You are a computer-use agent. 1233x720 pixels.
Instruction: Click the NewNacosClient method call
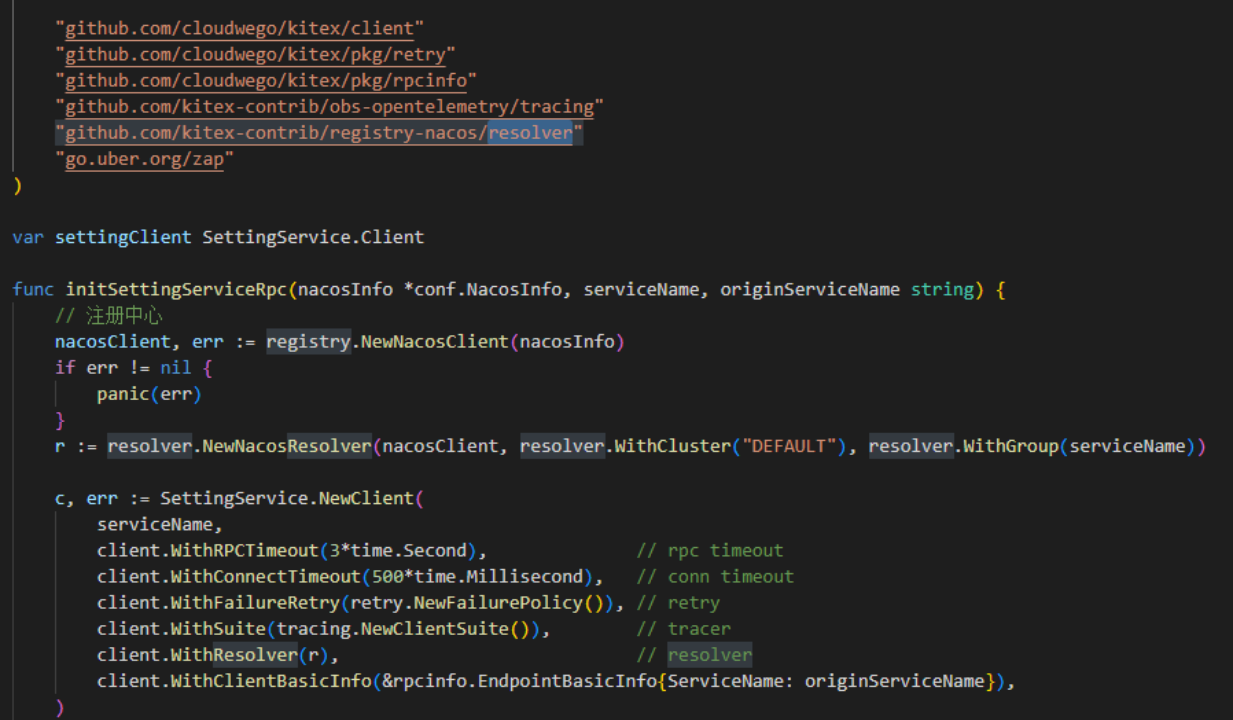(x=434, y=342)
